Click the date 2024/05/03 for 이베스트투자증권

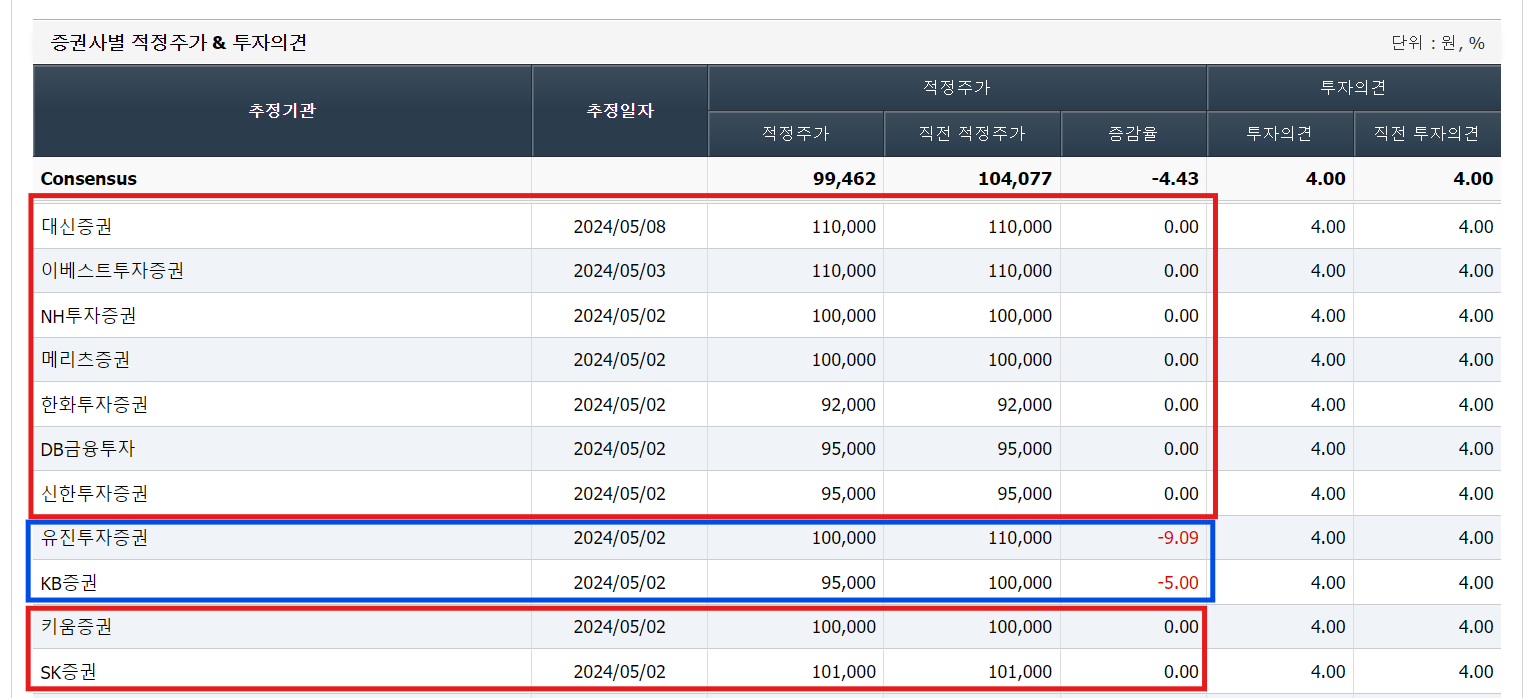tap(620, 271)
